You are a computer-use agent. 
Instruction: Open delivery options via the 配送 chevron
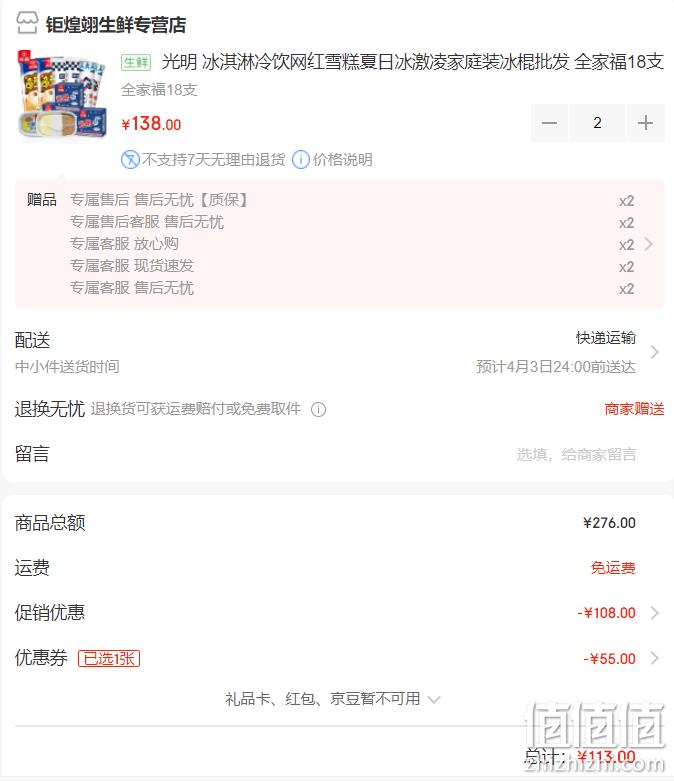(x=655, y=352)
